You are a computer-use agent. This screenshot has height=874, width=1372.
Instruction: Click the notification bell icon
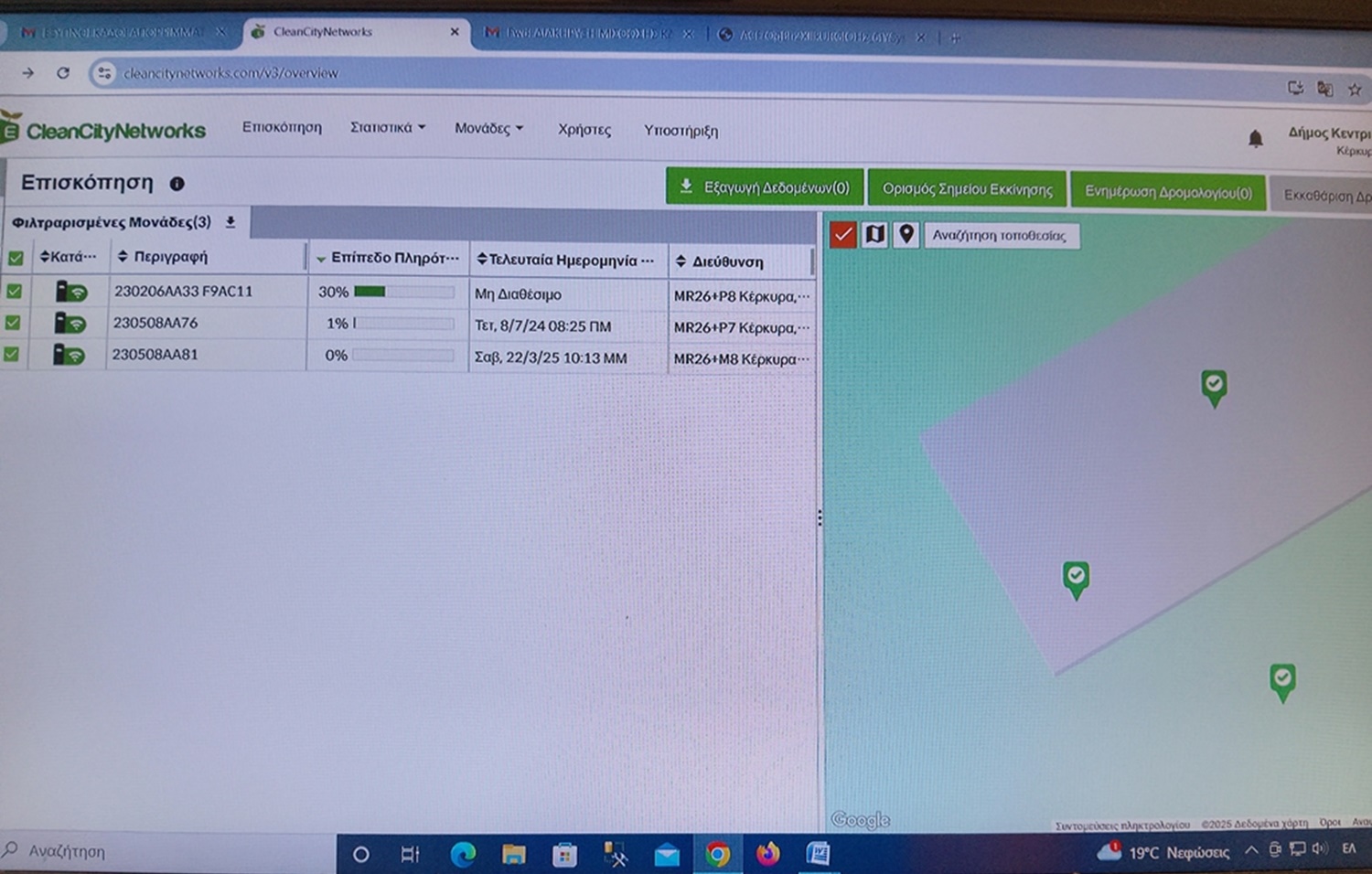[x=1255, y=138]
